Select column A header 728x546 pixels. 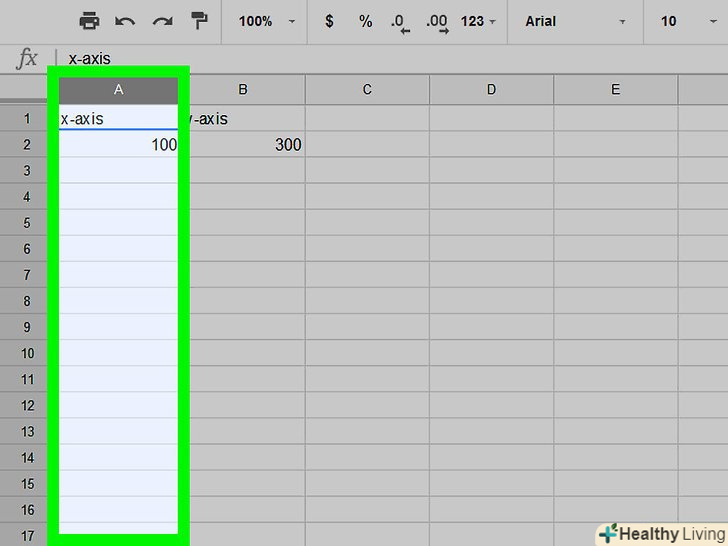(118, 90)
